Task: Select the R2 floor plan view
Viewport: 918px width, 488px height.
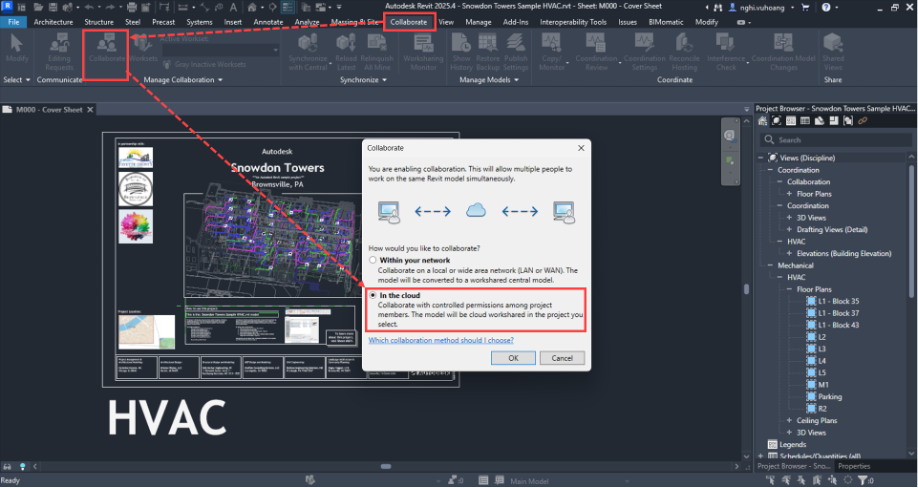Action: tap(823, 408)
